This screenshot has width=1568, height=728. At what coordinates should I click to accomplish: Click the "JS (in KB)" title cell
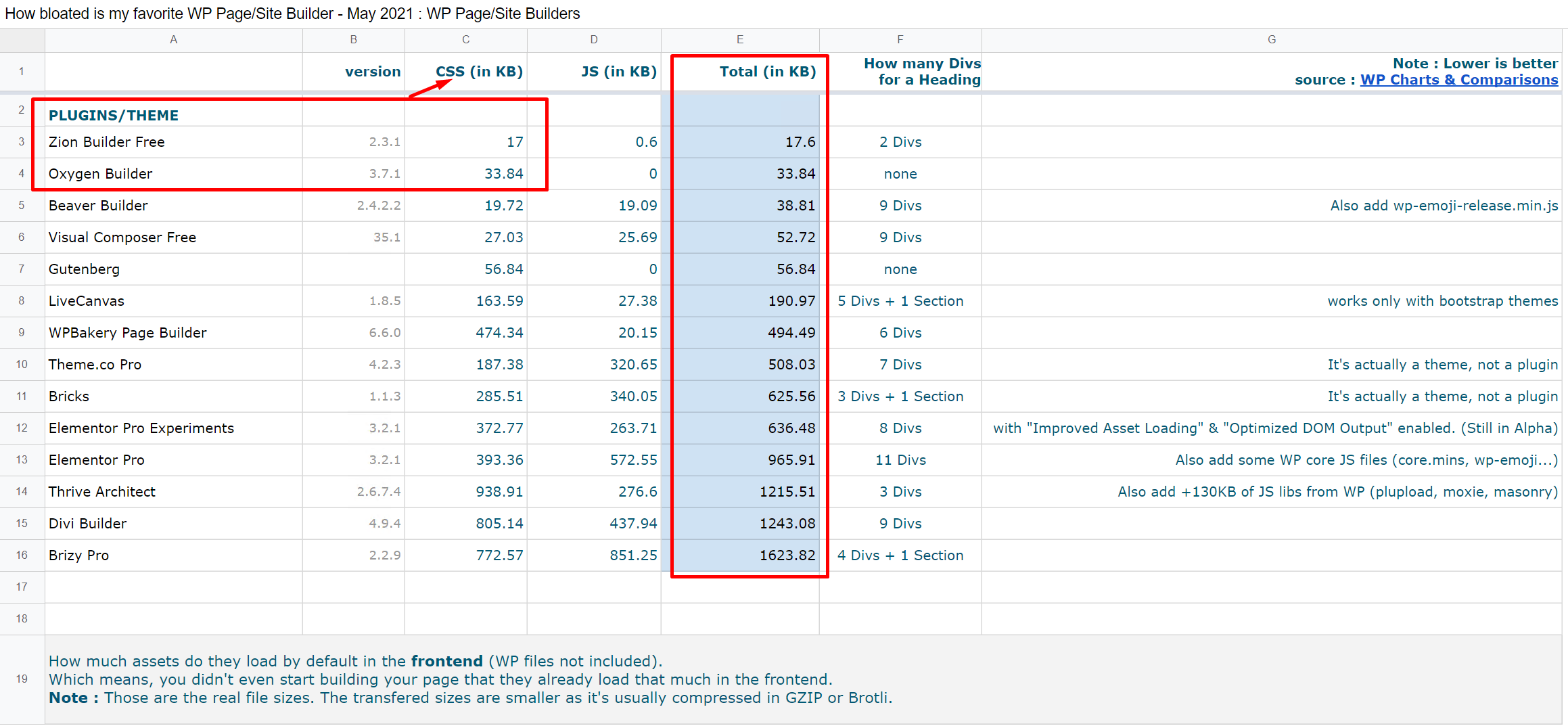click(594, 72)
